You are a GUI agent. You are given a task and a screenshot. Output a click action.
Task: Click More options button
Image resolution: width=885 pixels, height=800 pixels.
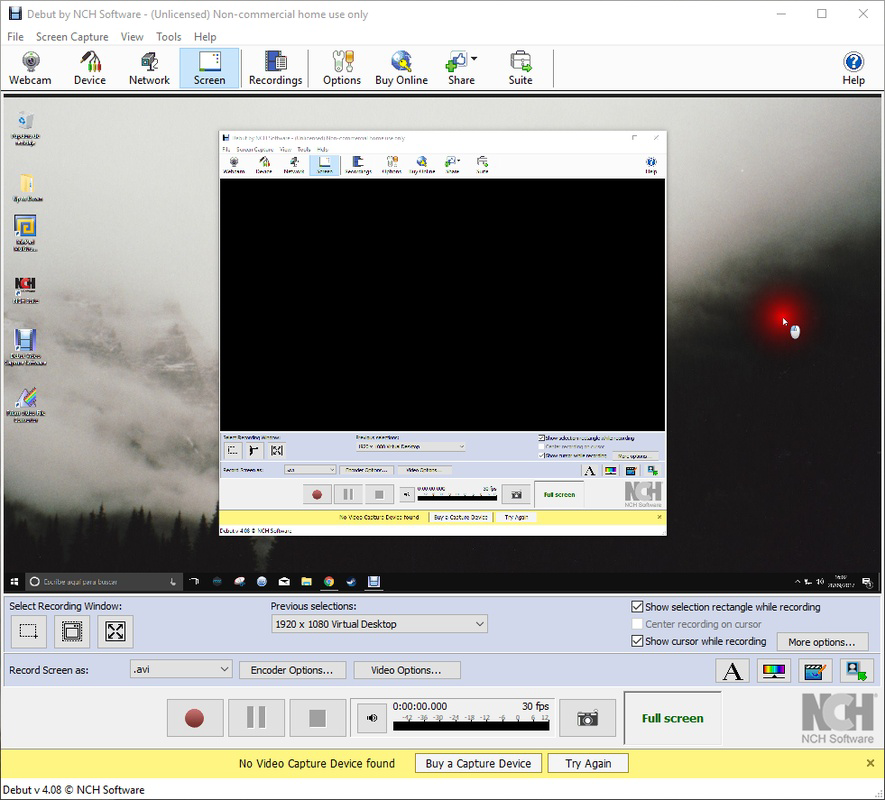822,642
